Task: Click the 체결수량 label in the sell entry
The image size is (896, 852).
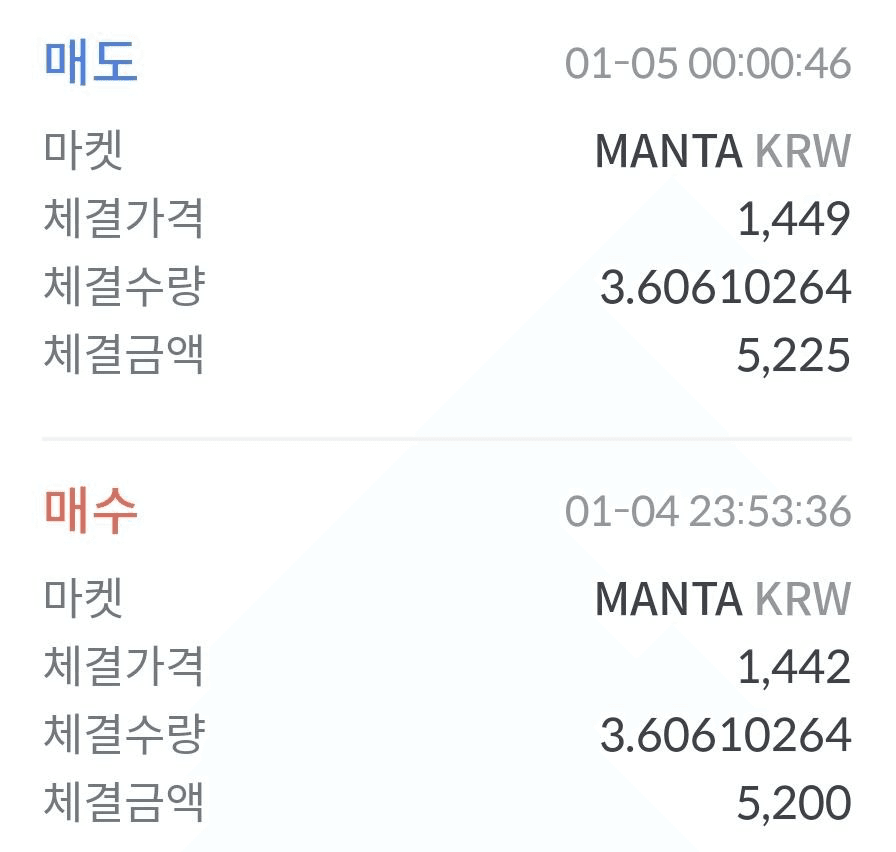Action: pos(123,288)
